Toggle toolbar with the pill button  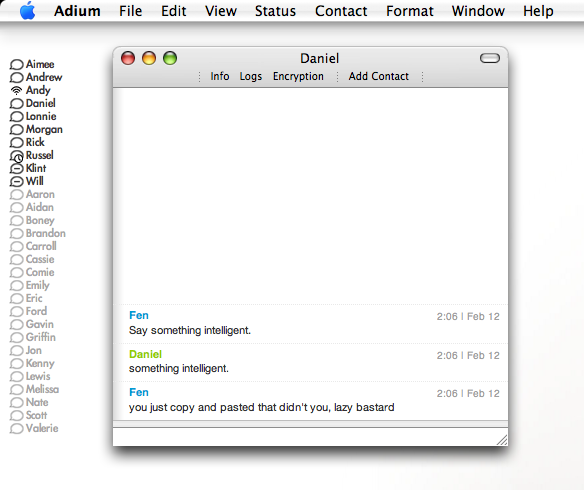pos(489,58)
